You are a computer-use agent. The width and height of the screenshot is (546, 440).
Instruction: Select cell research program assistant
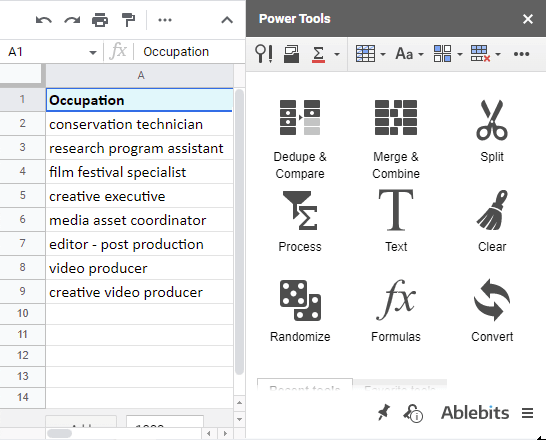[139, 148]
